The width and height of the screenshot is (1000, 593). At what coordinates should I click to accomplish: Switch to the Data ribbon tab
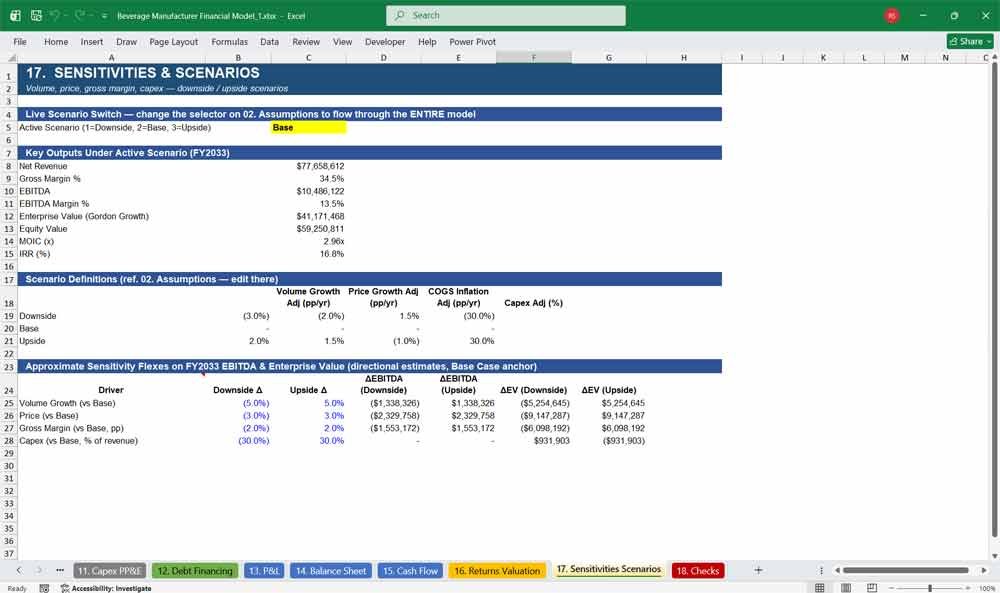(269, 41)
